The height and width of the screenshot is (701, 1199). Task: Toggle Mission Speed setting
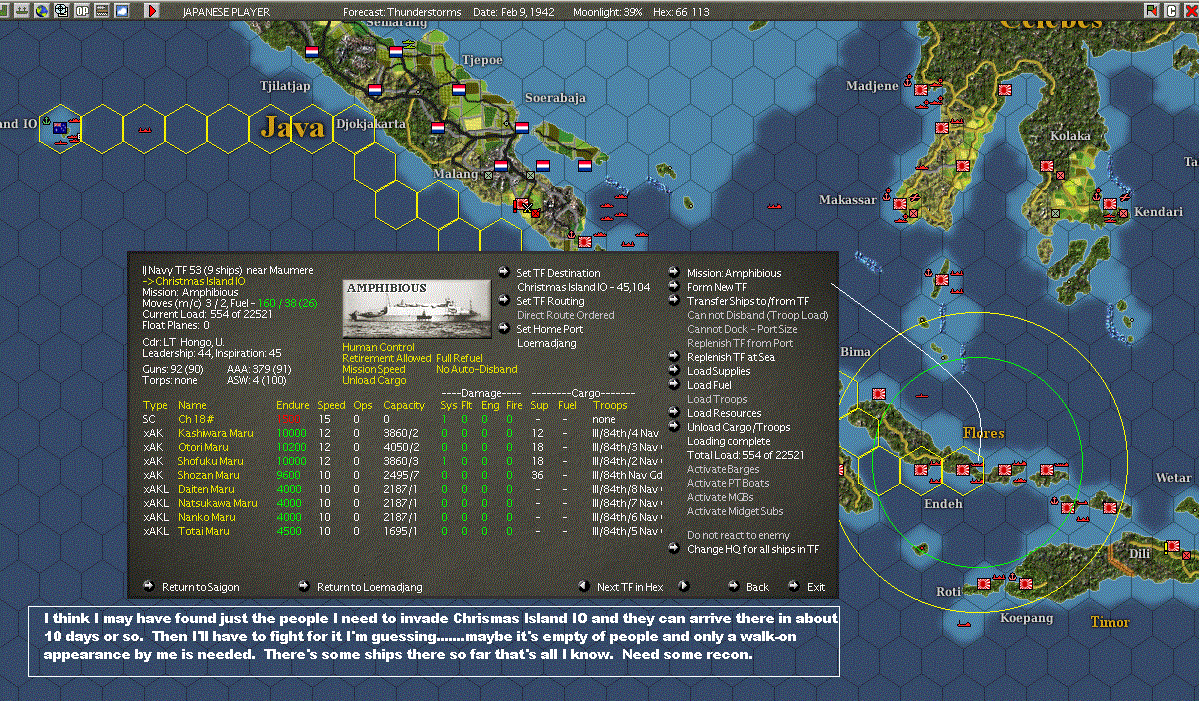[x=373, y=369]
